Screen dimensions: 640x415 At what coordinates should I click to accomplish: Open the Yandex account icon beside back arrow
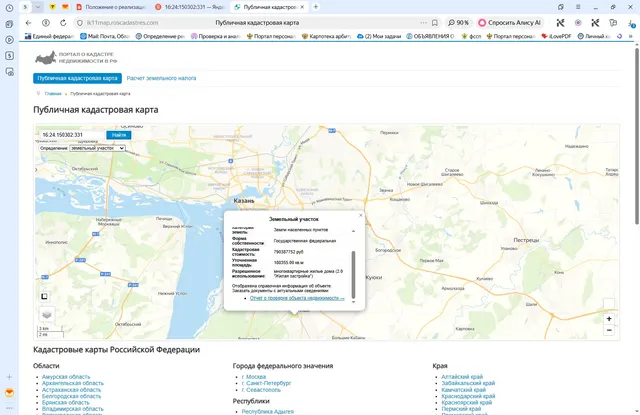[x=46, y=23]
